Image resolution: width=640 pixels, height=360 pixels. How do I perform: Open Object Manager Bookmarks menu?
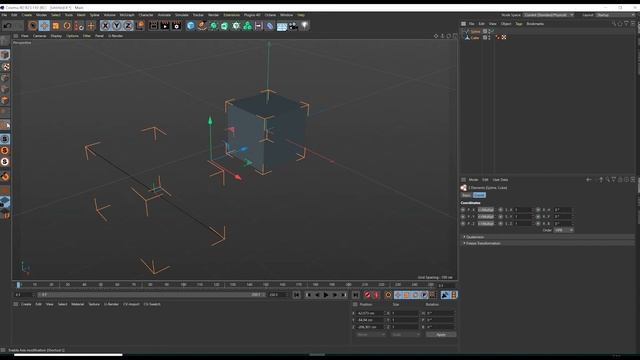click(535, 24)
